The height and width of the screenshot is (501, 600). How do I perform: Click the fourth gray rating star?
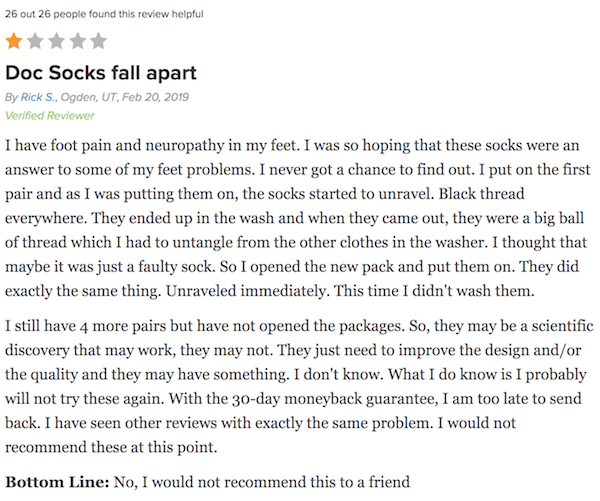click(77, 41)
